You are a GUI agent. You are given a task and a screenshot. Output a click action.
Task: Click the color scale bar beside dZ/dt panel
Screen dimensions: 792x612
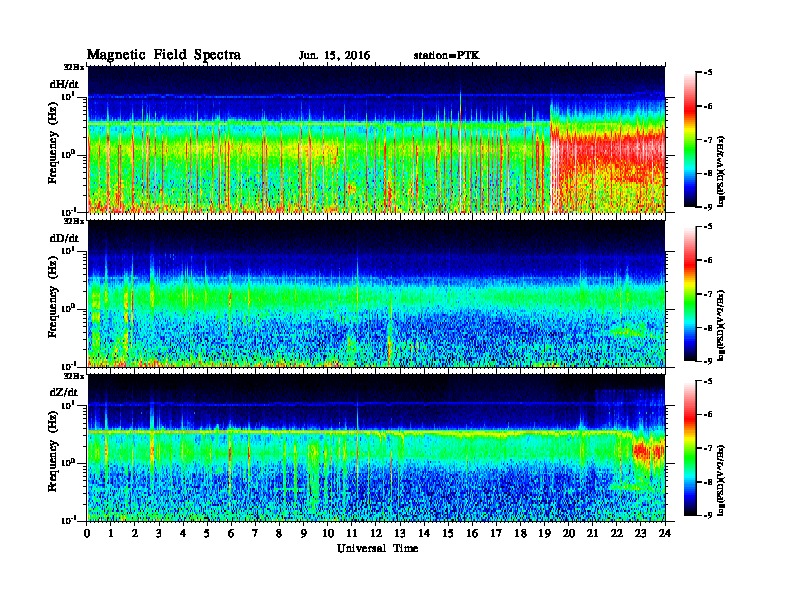[x=689, y=448]
